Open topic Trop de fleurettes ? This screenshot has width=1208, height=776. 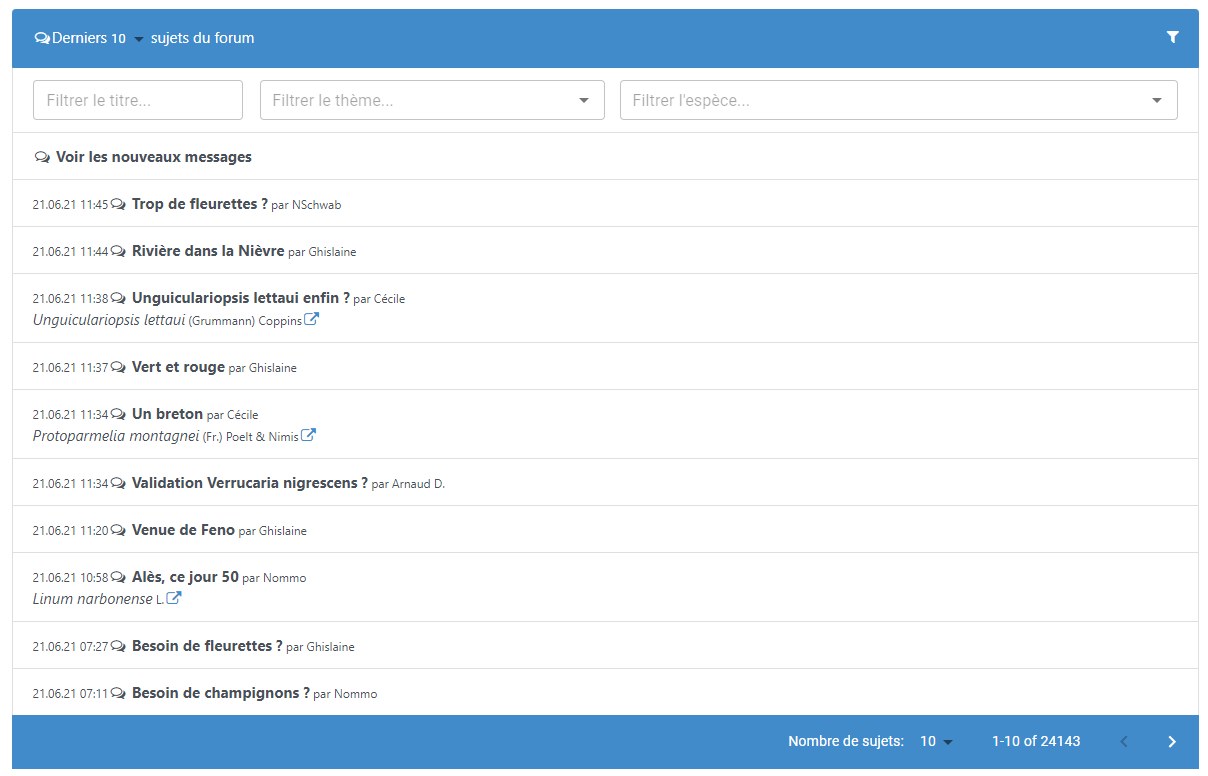199,204
